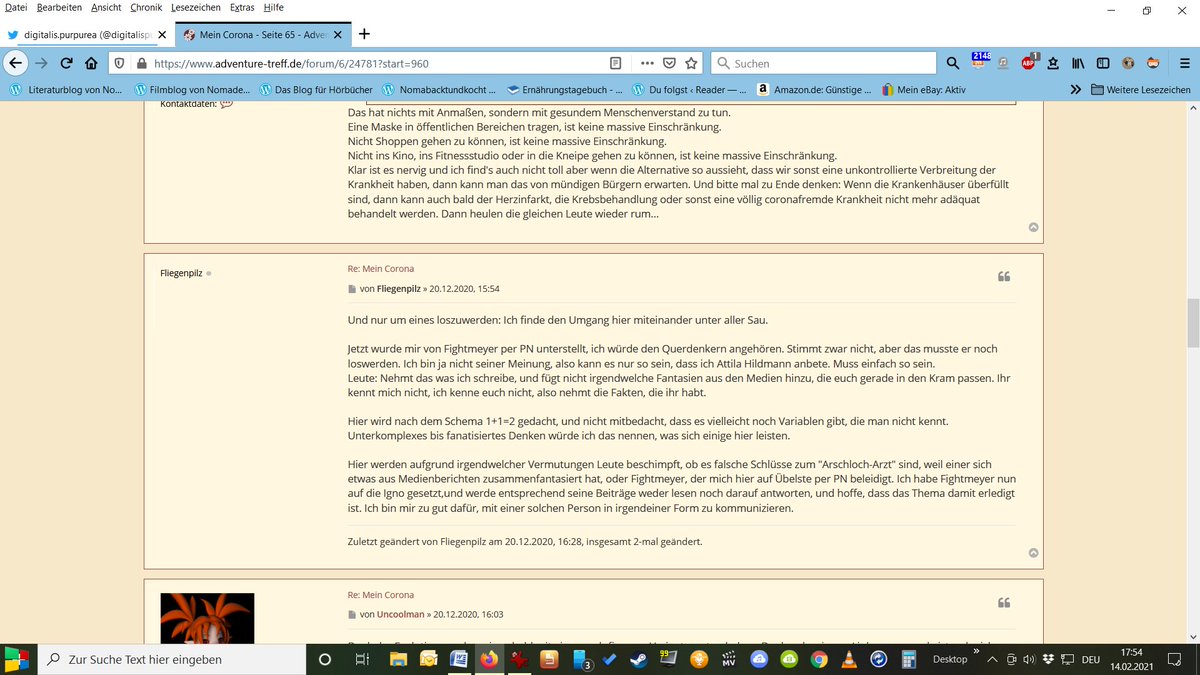Open Ernährungstagebuch bookmark
This screenshot has height=675, width=1200.
[566, 89]
